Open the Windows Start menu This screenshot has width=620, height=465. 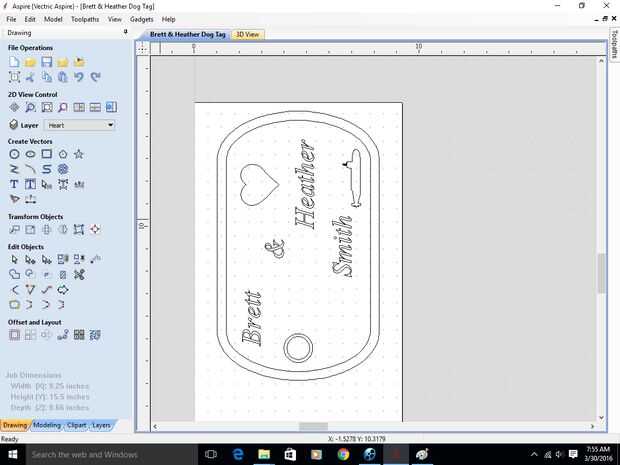(x=13, y=454)
